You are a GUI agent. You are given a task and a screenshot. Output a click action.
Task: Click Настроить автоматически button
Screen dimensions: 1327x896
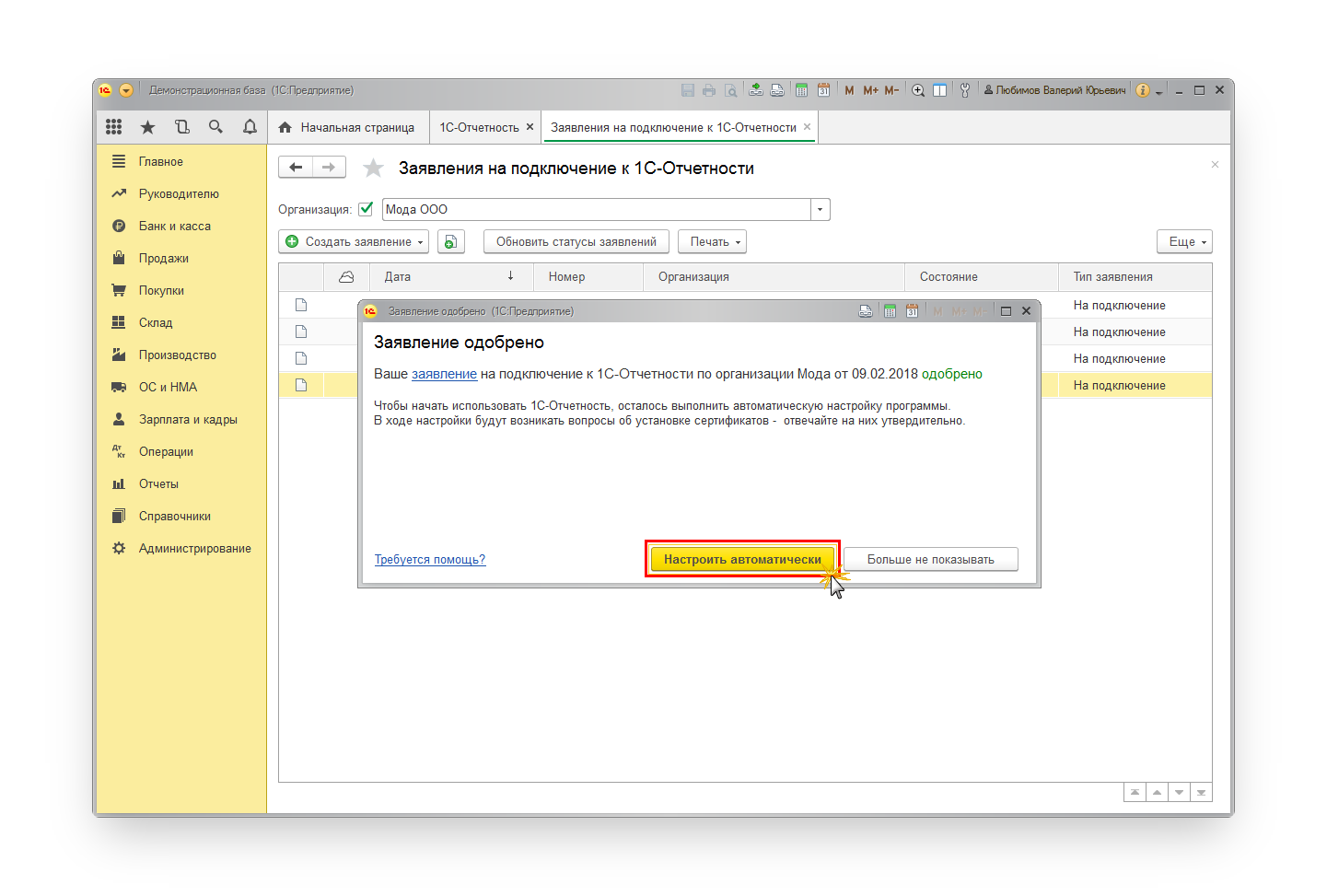click(x=742, y=559)
